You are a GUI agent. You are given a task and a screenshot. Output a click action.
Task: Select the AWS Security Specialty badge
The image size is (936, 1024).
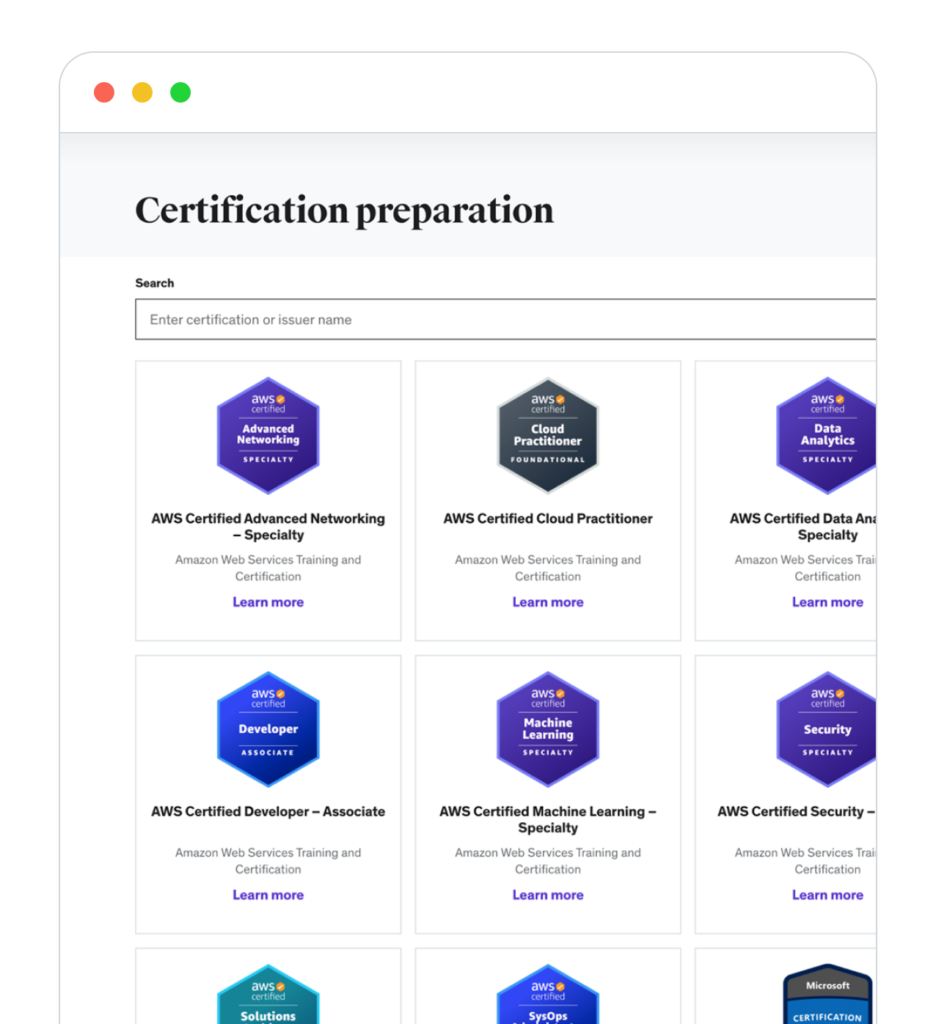coord(826,729)
